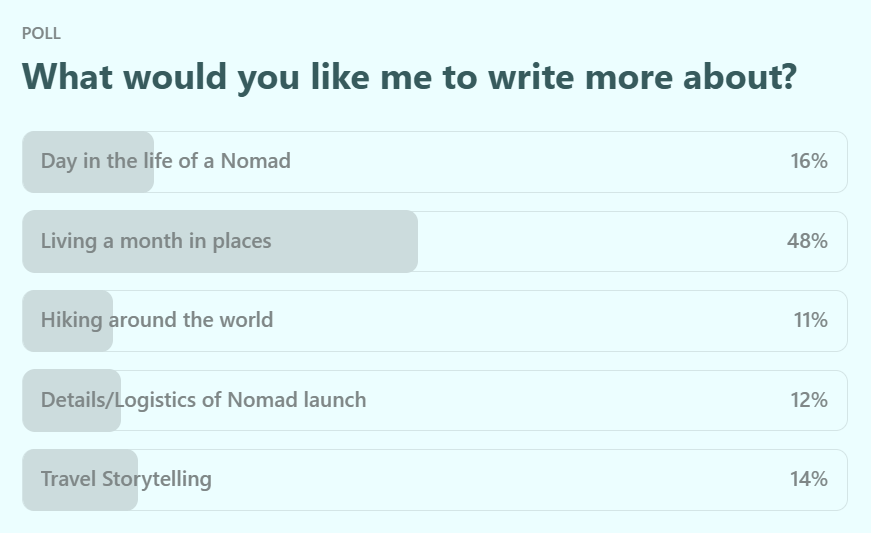Image resolution: width=871 pixels, height=533 pixels.
Task: Click the shaded bar behind 'Details/Logistics'
Action: (72, 400)
